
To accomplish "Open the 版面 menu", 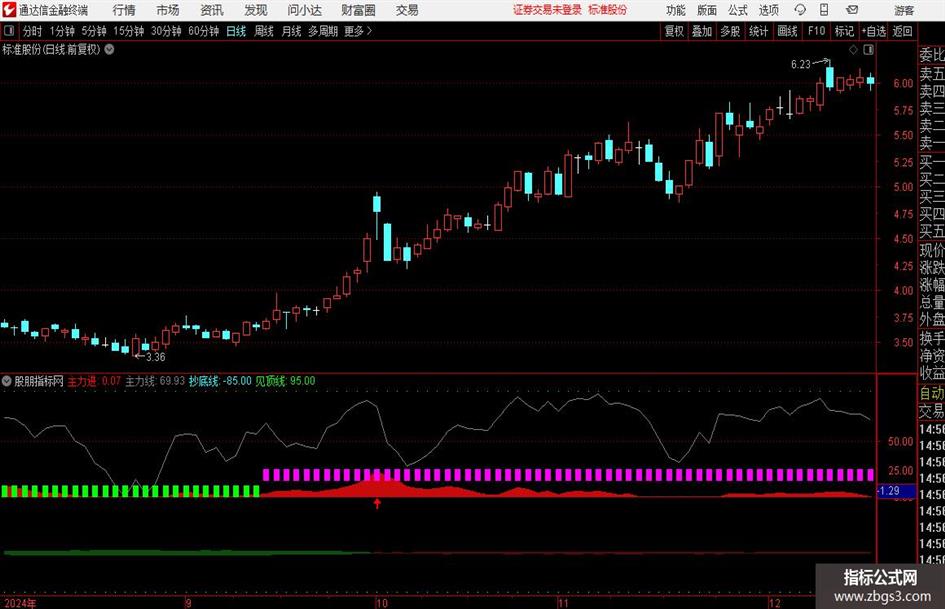I will pos(706,10).
